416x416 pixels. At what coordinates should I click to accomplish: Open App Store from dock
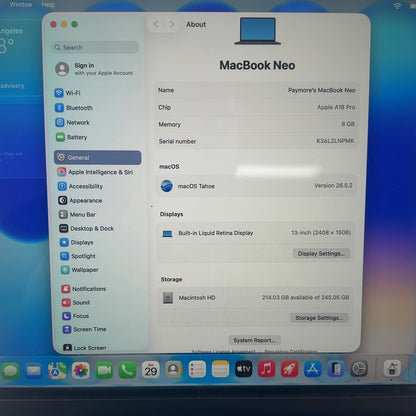(313, 369)
